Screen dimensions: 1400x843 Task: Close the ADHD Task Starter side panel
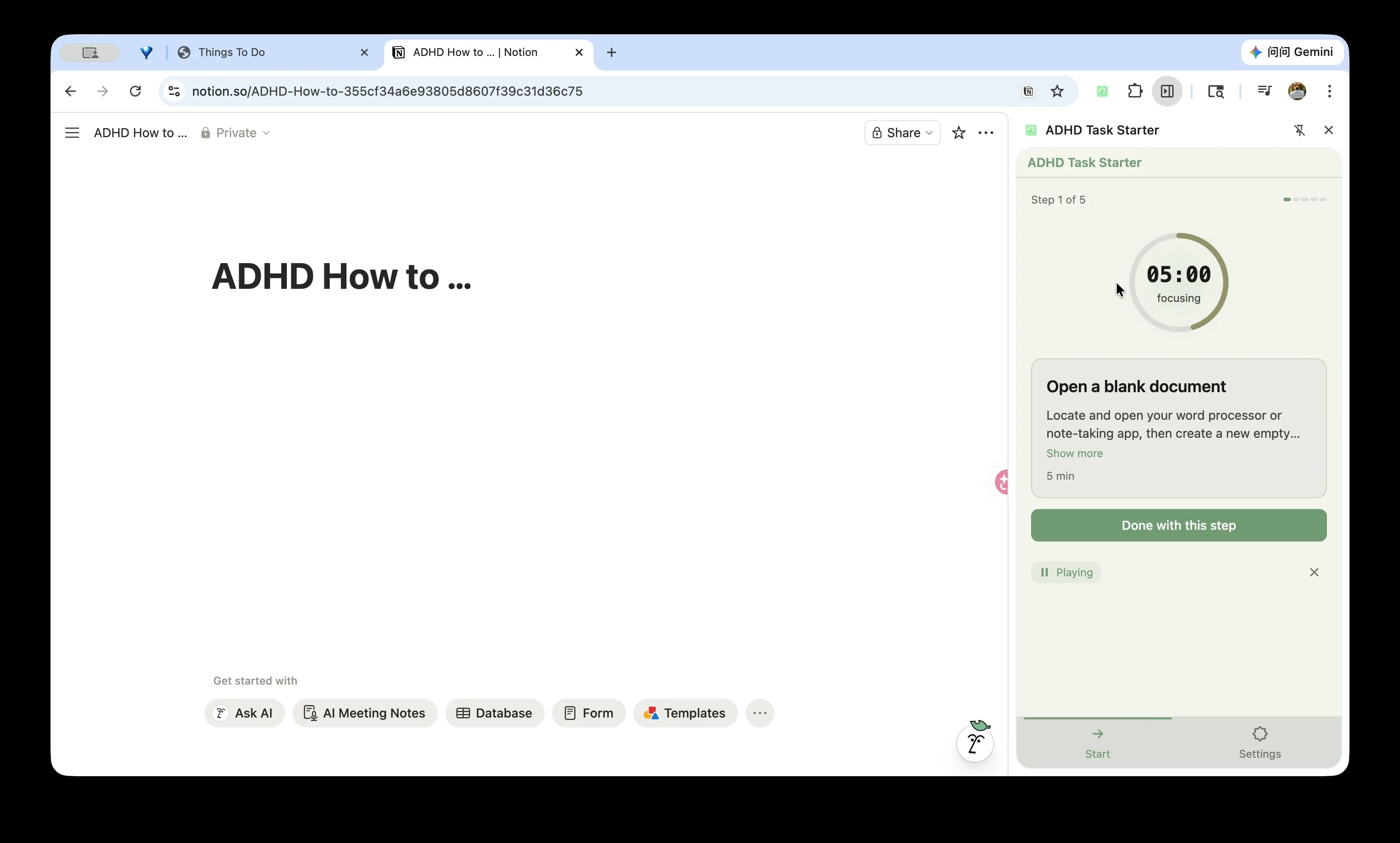(x=1328, y=131)
